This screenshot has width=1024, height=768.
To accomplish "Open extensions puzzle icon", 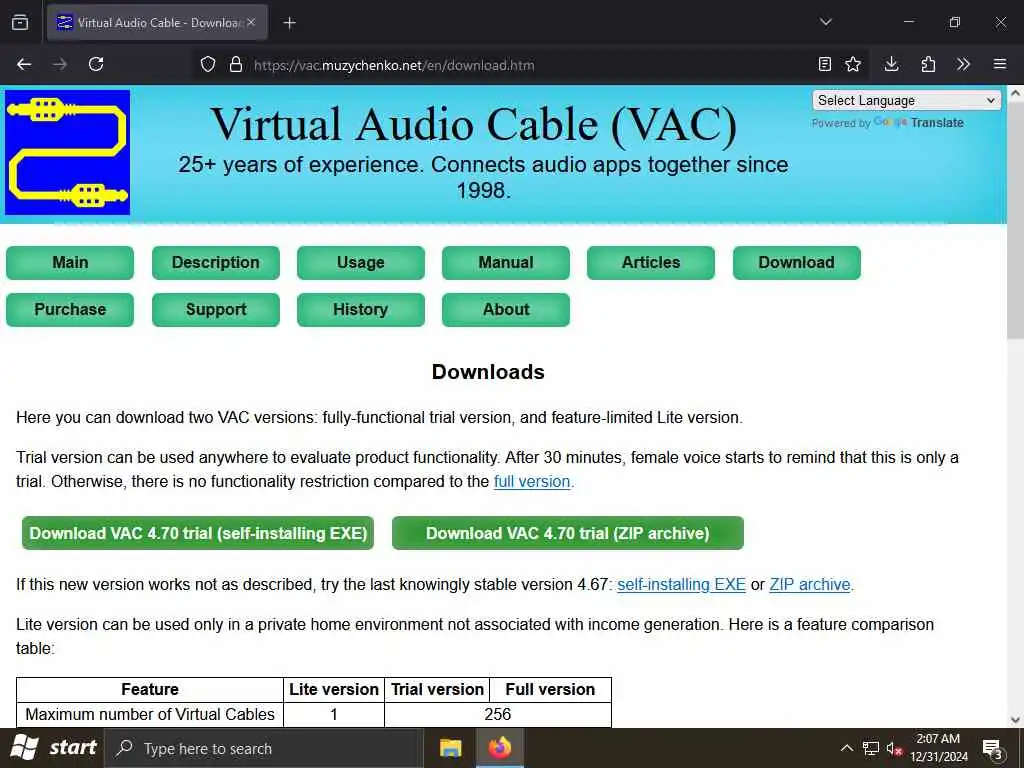I will pyautogui.click(x=928, y=64).
